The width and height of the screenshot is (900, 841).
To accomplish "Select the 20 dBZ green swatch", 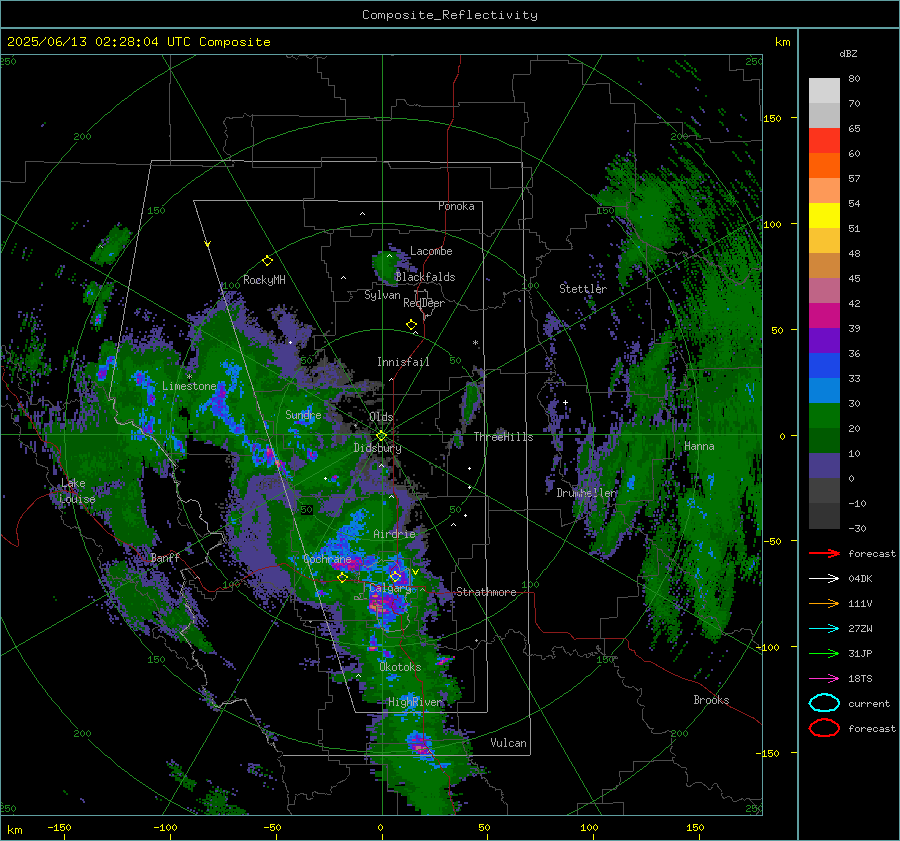I will (x=824, y=415).
